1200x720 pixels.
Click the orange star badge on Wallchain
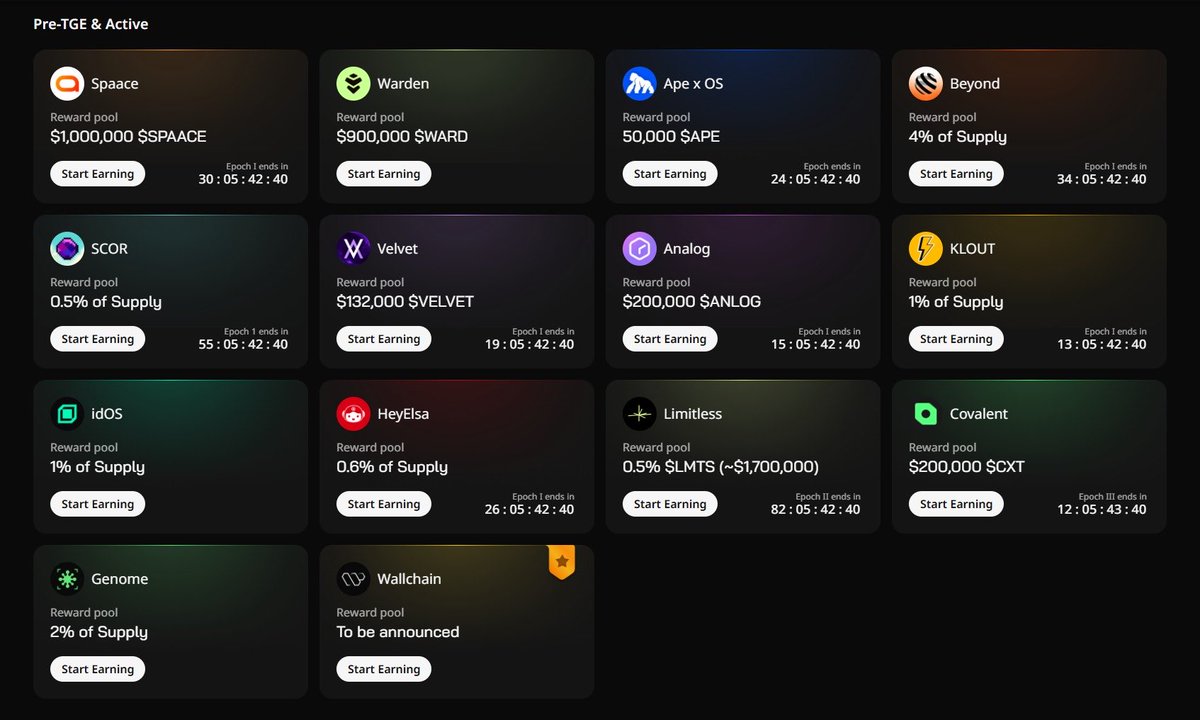tap(561, 562)
